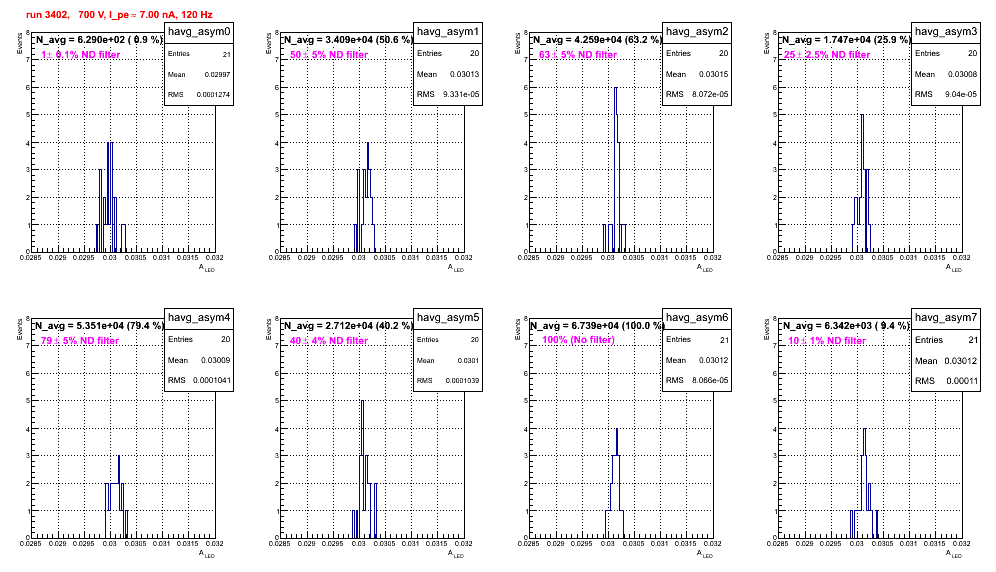
Task: Select the 79± 5% ND filter label
Action: 80,341
